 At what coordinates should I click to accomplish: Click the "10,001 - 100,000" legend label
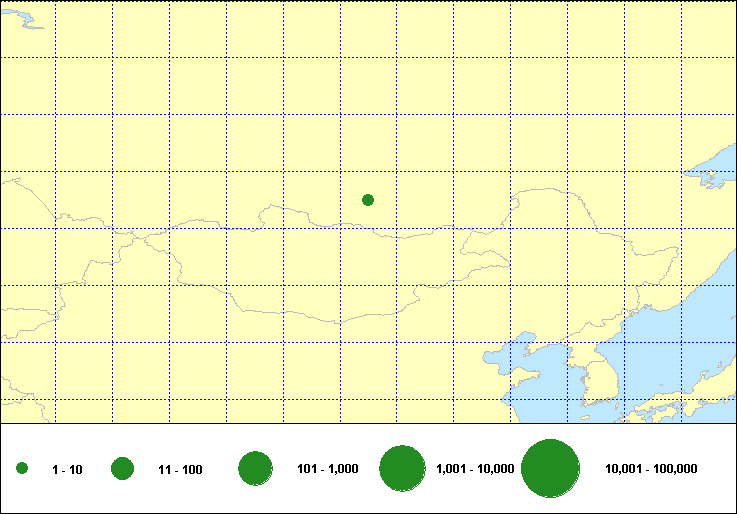click(651, 469)
